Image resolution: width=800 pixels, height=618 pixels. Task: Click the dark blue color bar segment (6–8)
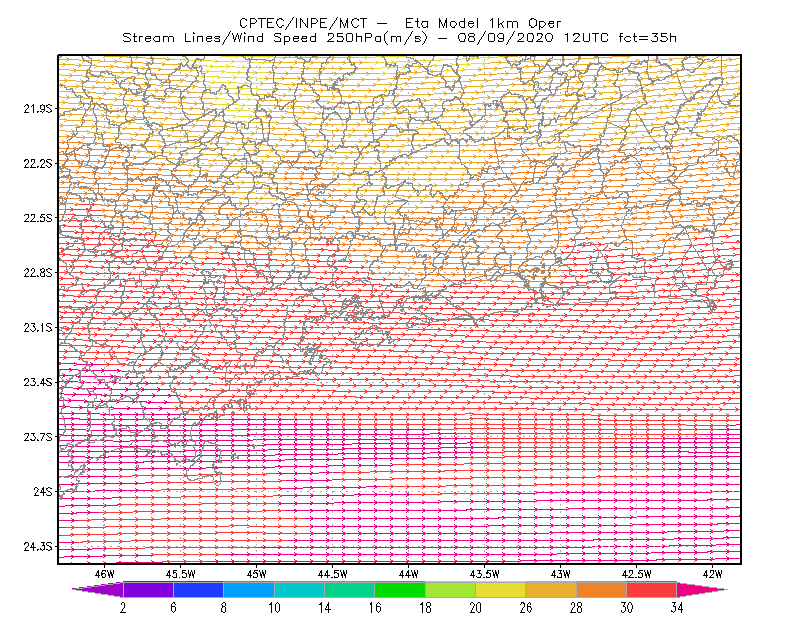tap(198, 589)
